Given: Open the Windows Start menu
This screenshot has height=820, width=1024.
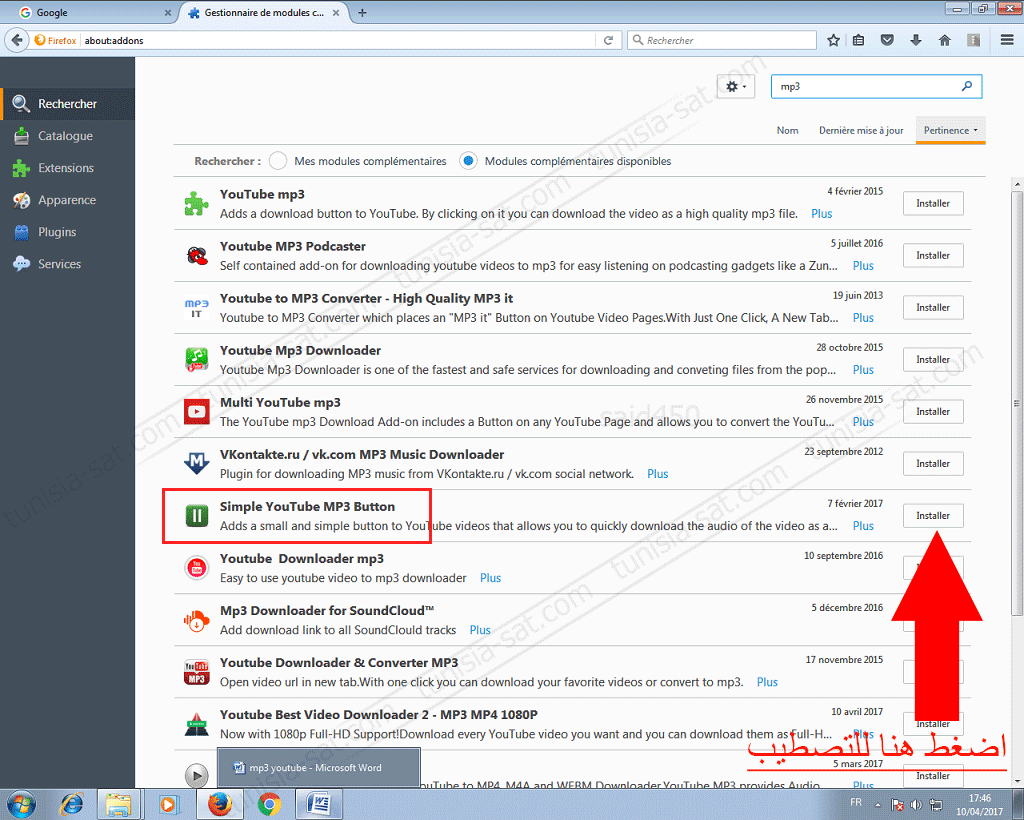Looking at the screenshot, I should point(20,804).
